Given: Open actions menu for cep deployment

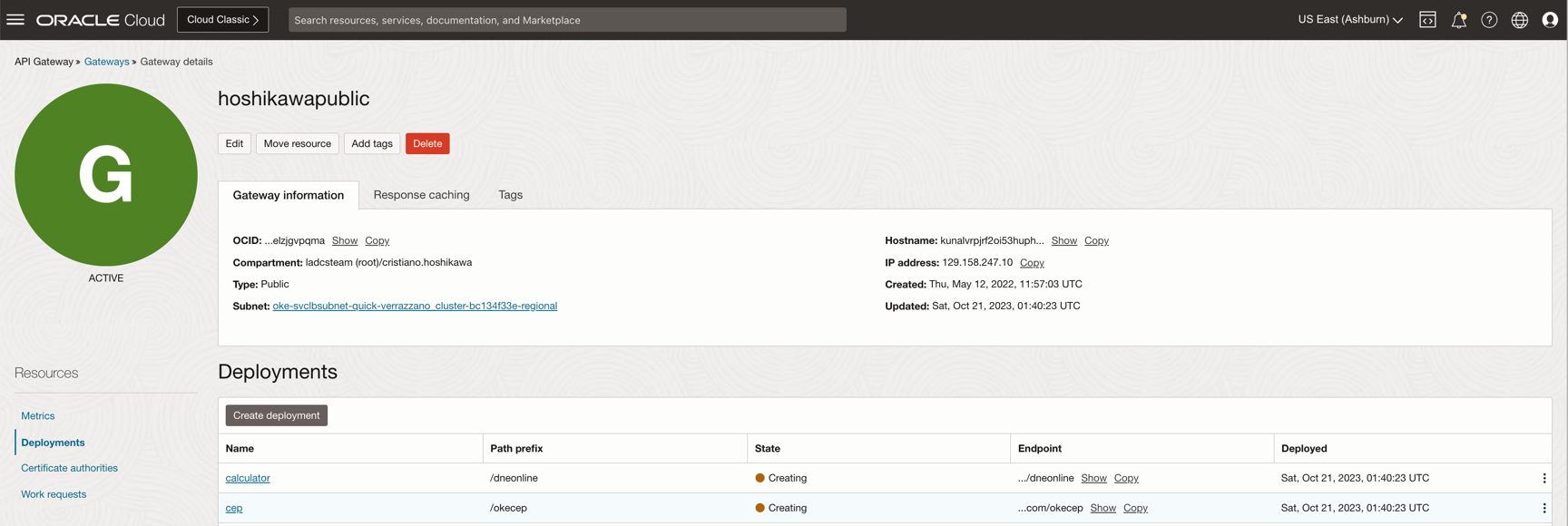Looking at the screenshot, I should [1543, 508].
